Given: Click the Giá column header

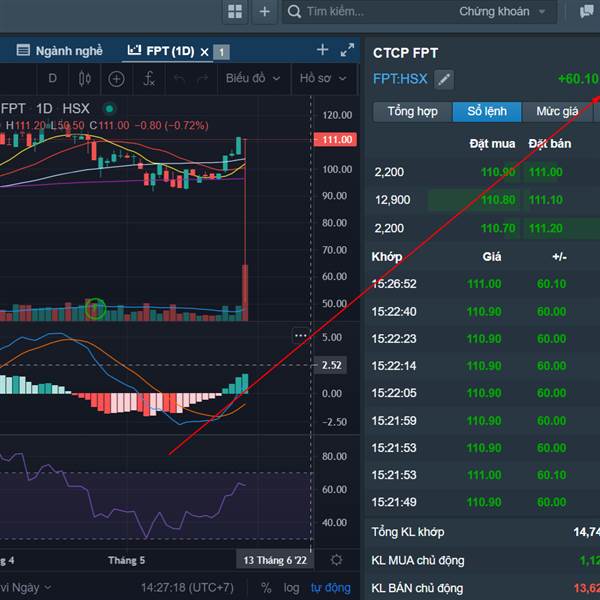Looking at the screenshot, I should click(492, 257).
